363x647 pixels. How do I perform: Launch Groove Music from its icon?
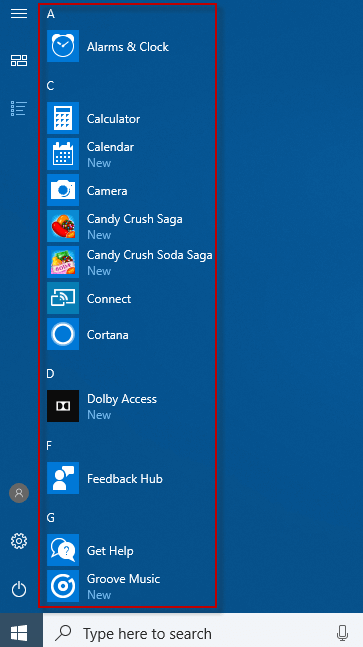63,586
